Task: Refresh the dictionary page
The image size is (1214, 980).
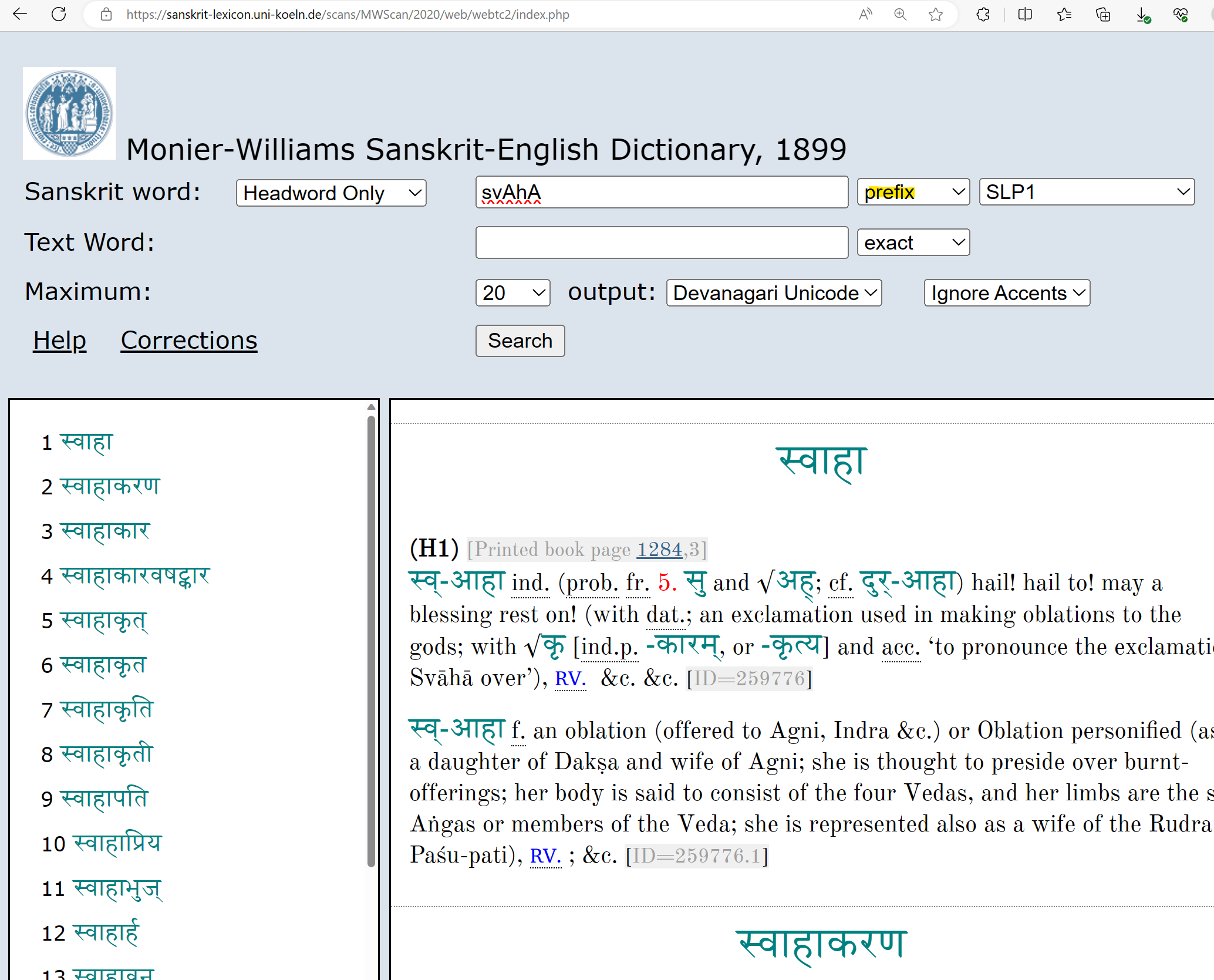Action: pos(59,15)
